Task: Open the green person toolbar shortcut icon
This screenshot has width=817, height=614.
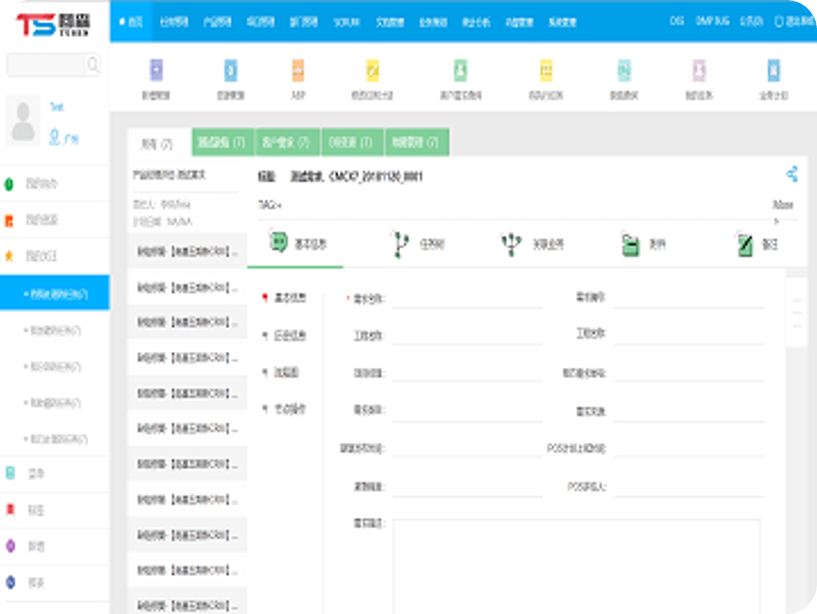Action: (460, 70)
